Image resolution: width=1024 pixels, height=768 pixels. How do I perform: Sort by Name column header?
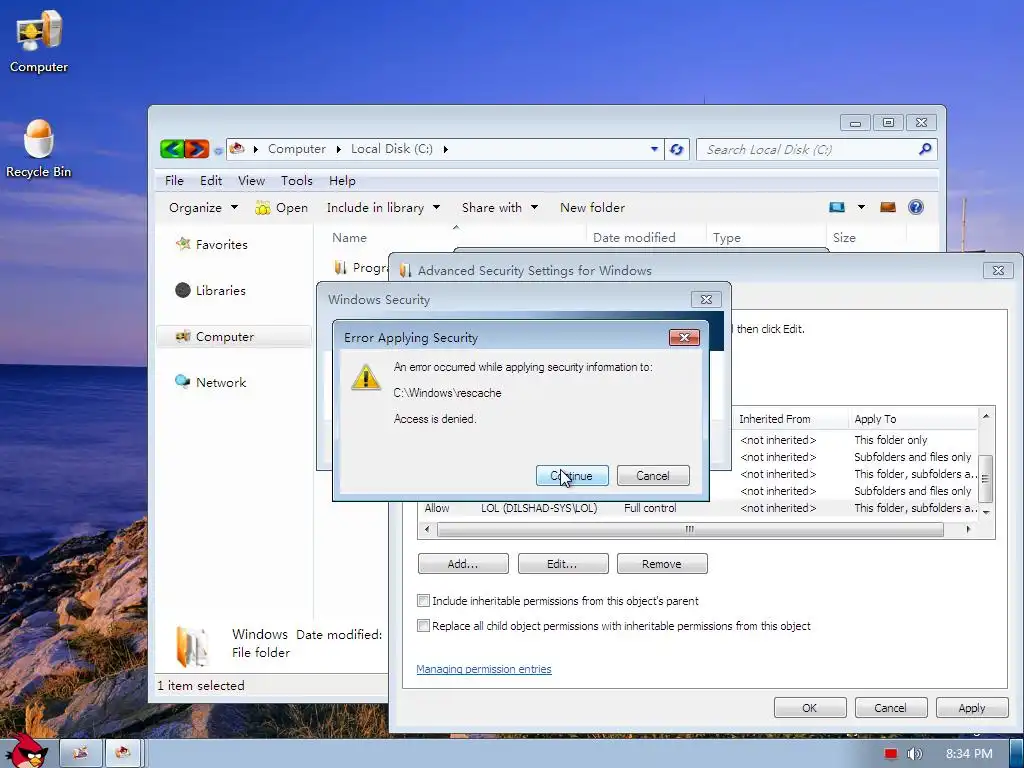coord(349,238)
